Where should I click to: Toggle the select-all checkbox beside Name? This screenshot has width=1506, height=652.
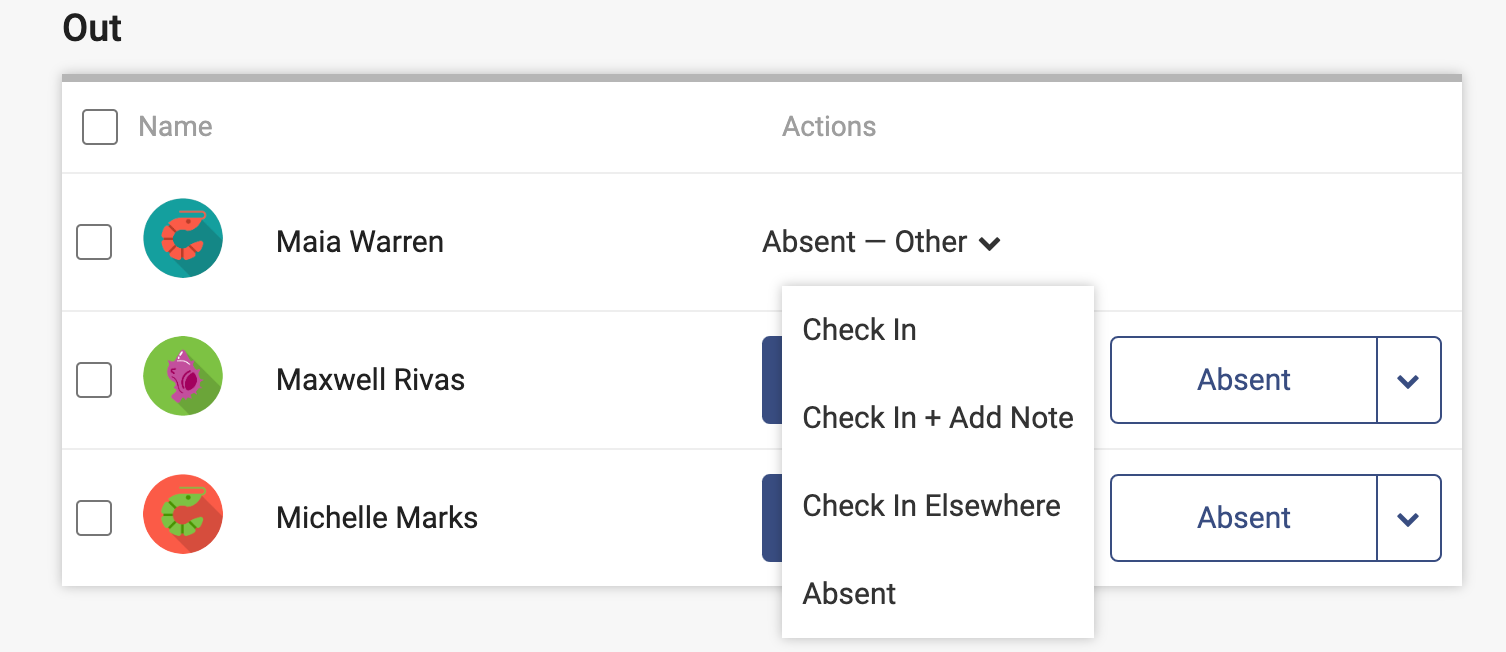(x=100, y=127)
